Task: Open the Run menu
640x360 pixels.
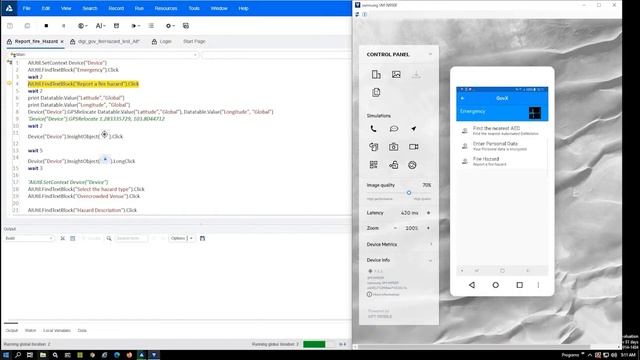Action: click(139, 8)
